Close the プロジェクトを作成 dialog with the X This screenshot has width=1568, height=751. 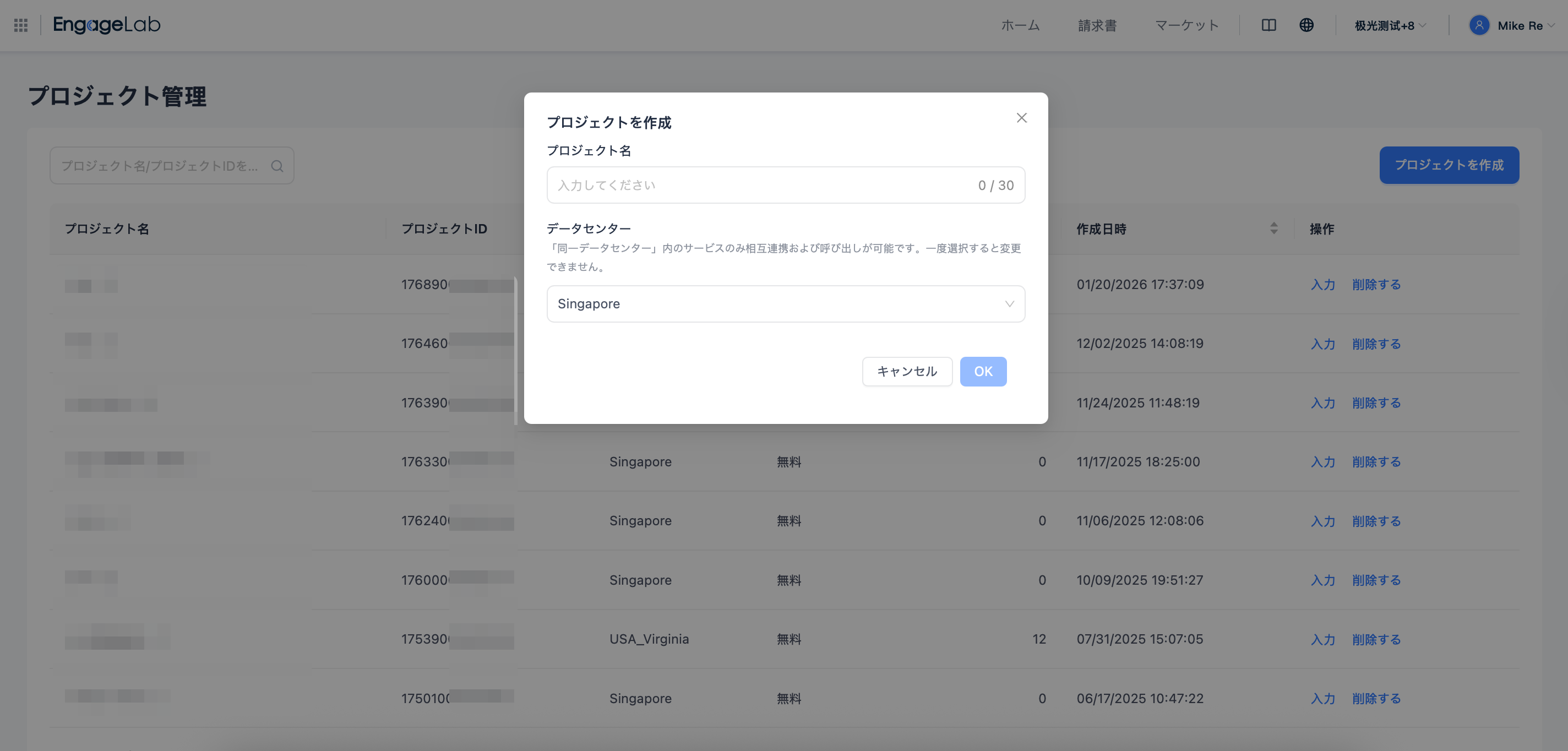[x=1021, y=117]
